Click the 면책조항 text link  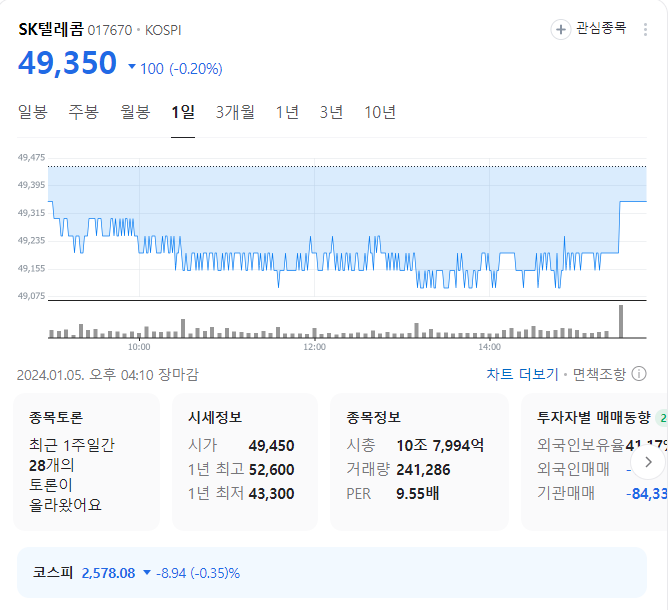[x=599, y=374]
